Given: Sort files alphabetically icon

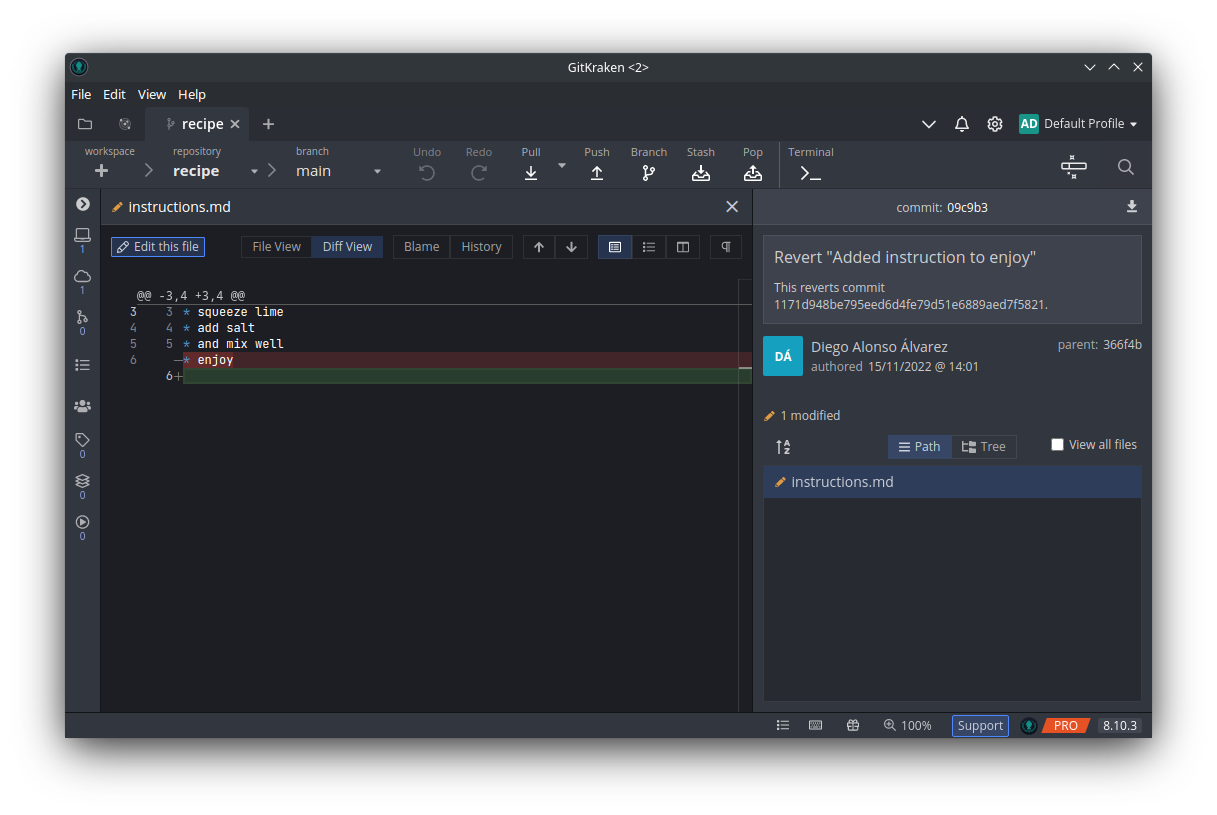Looking at the screenshot, I should 783,447.
